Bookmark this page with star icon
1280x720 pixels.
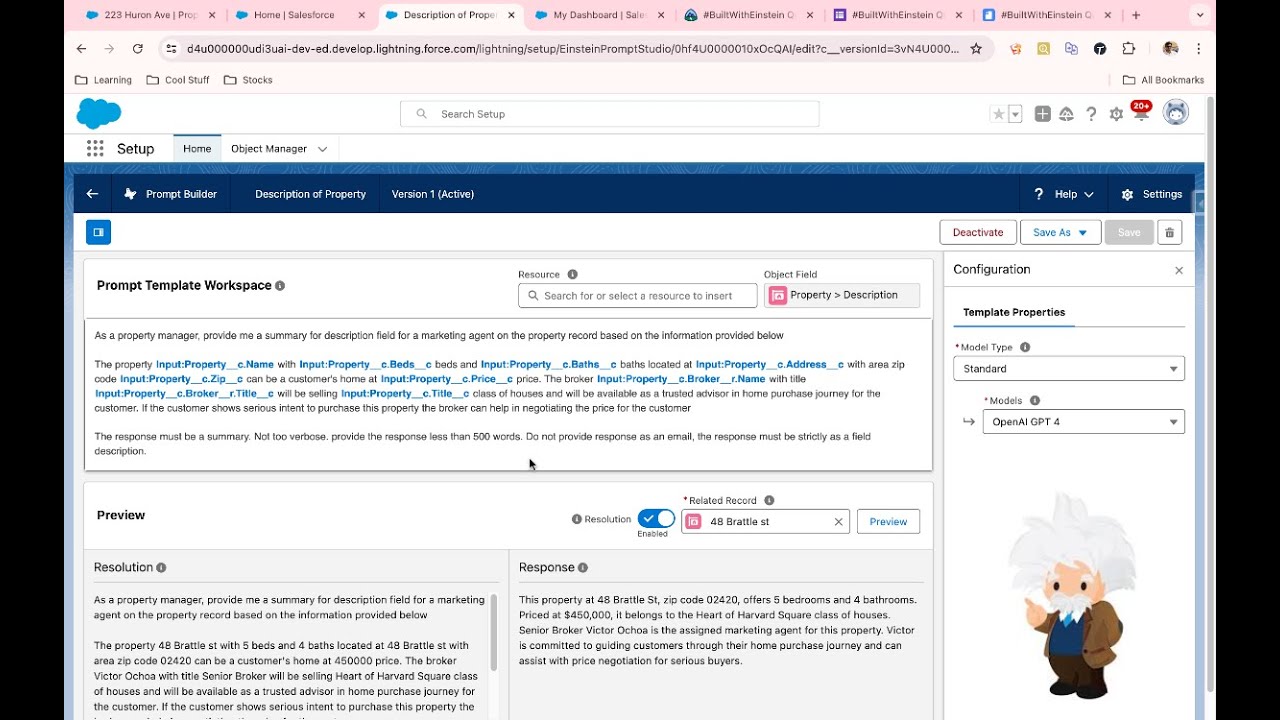976,48
